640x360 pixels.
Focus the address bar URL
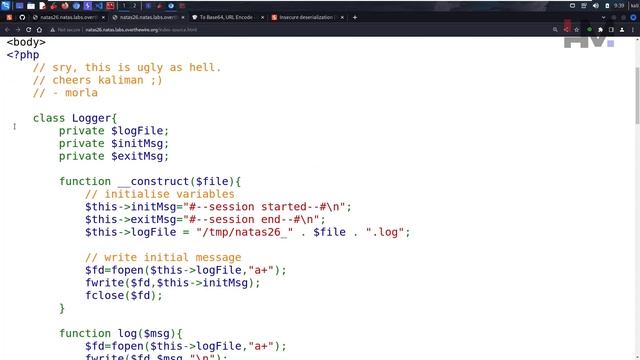[x=141, y=30]
